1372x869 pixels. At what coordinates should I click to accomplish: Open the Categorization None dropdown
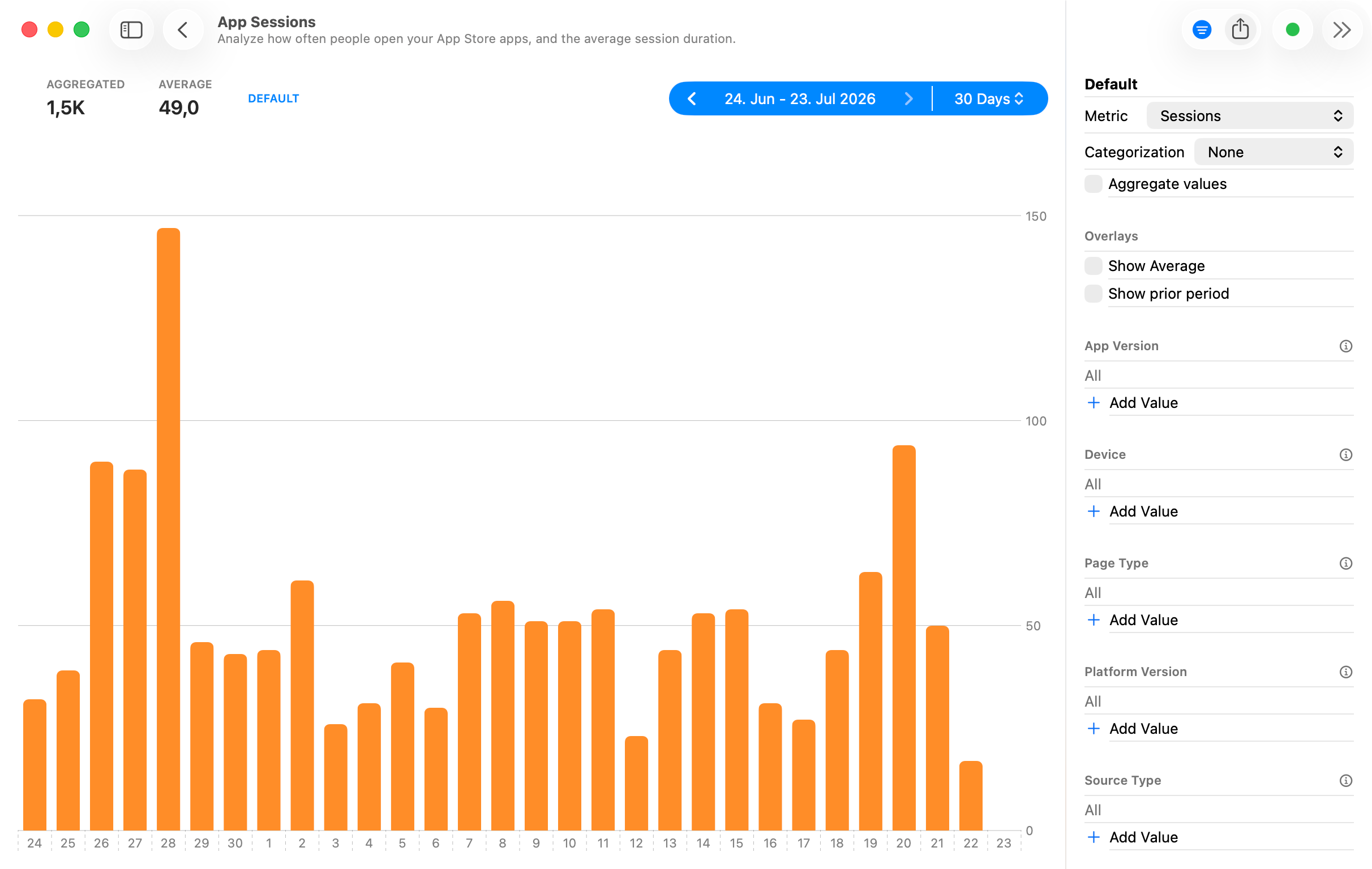tap(1274, 152)
